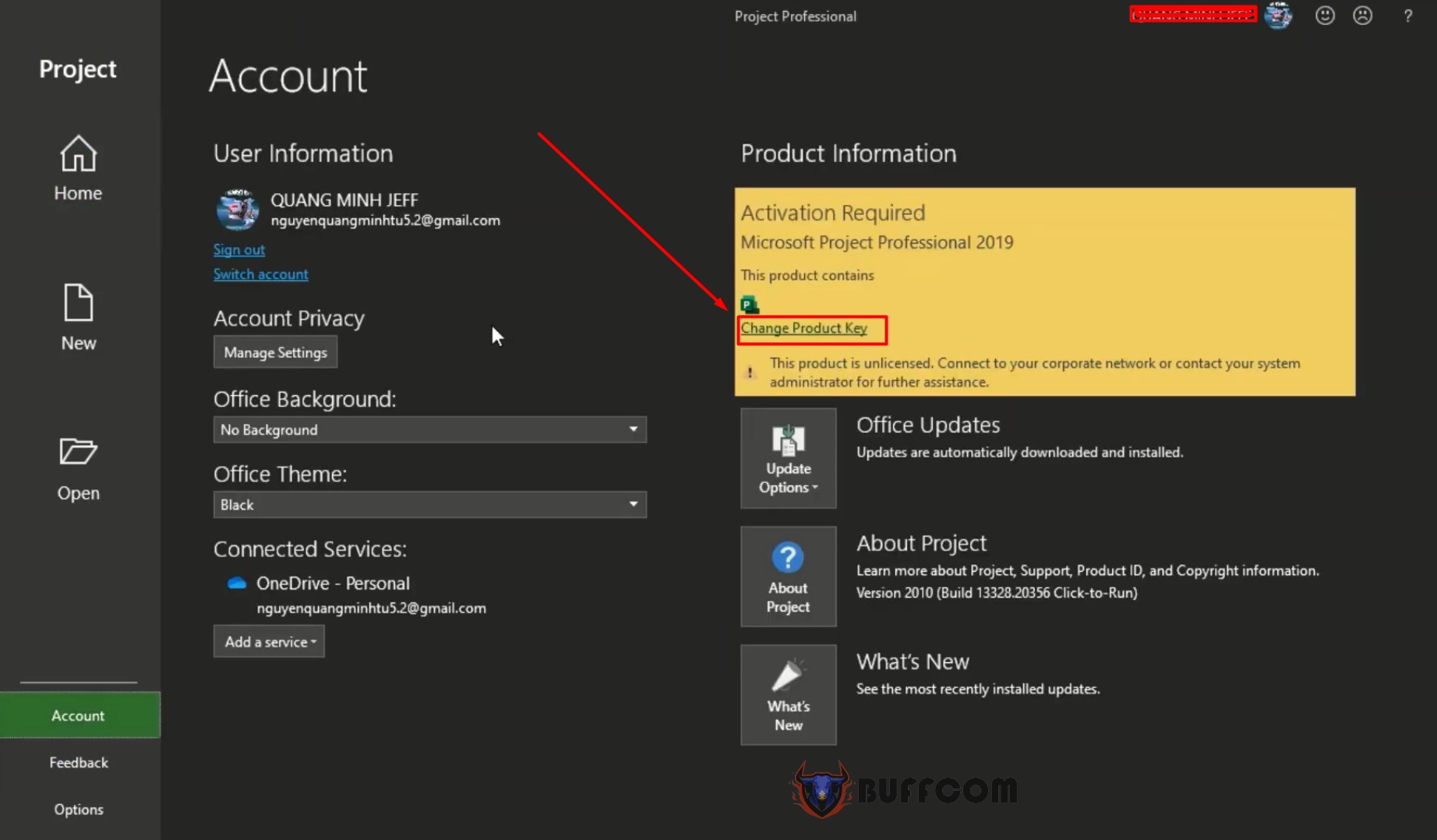Click the Change Product Key link
The image size is (1437, 840).
[803, 328]
